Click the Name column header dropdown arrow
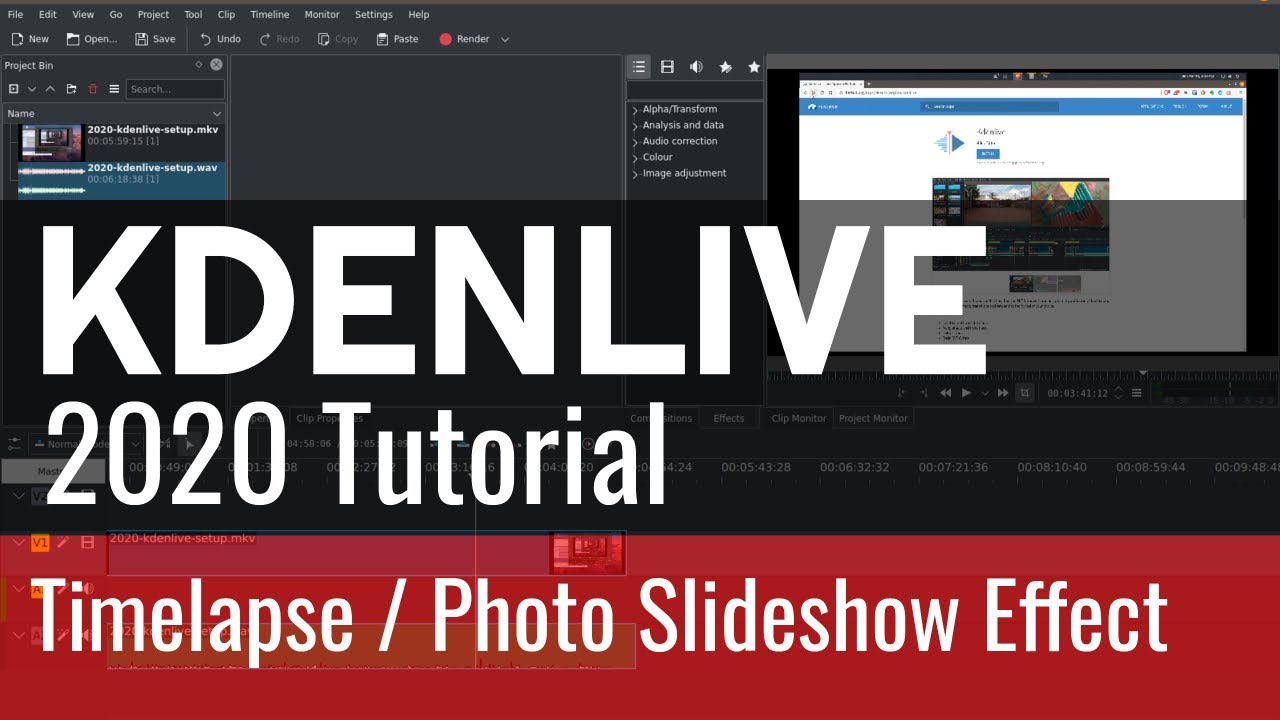This screenshot has width=1280, height=720. click(217, 114)
